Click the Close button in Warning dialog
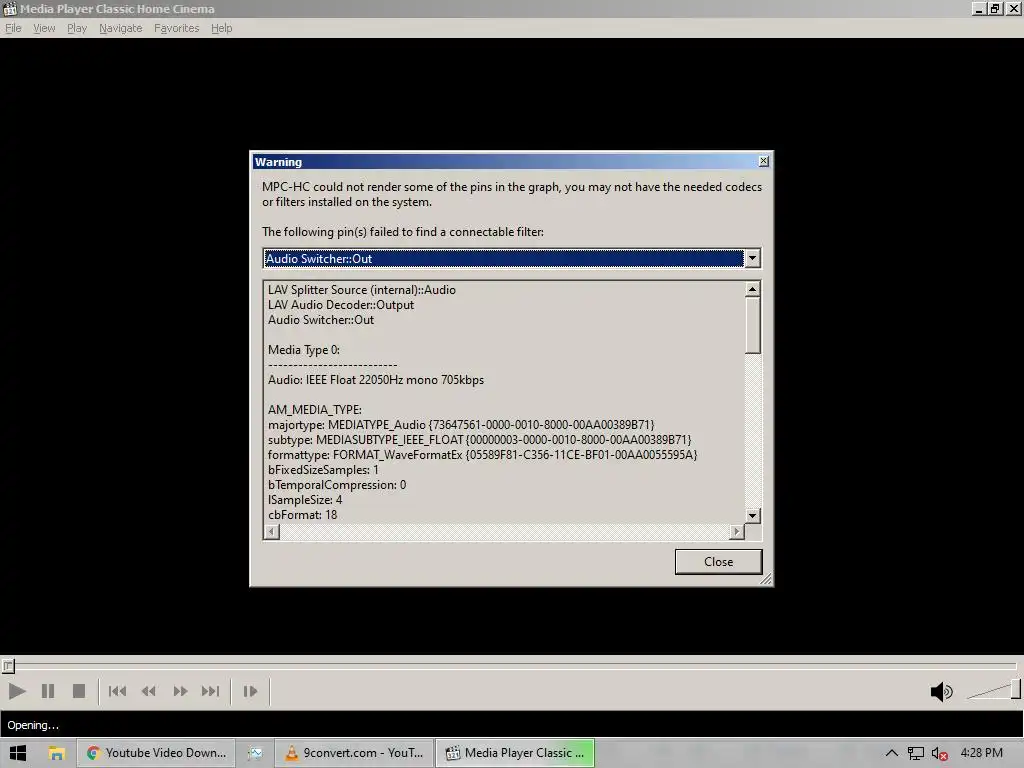1024x768 pixels. pos(718,562)
